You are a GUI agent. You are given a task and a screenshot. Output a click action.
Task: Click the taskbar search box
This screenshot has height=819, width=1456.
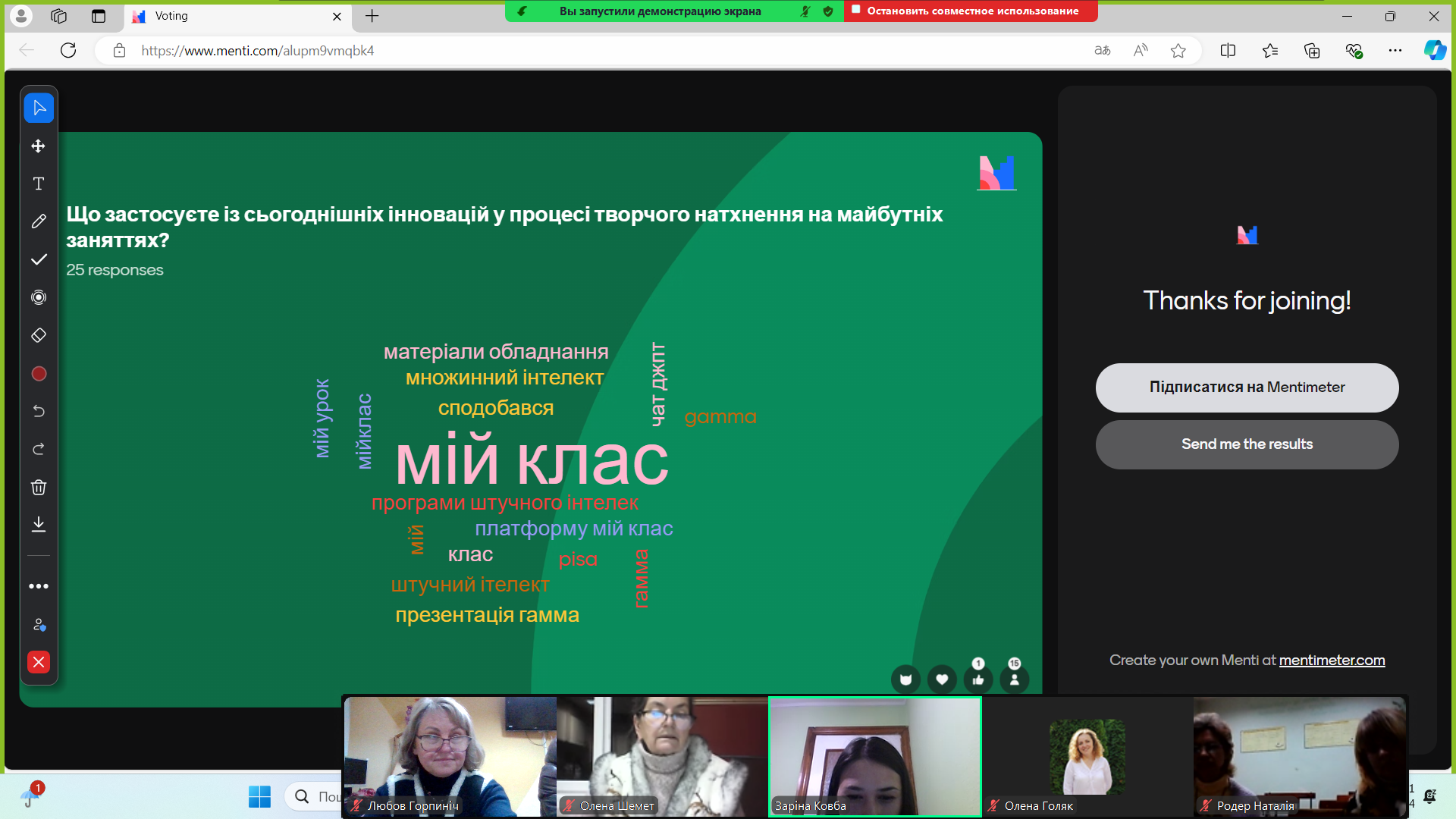[x=314, y=796]
